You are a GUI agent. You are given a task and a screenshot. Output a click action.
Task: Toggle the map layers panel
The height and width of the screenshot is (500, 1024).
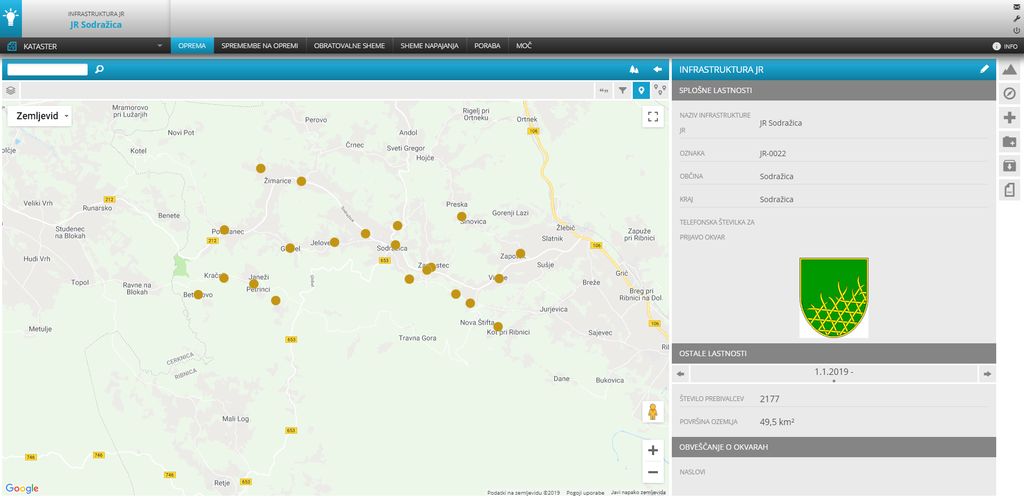11,90
